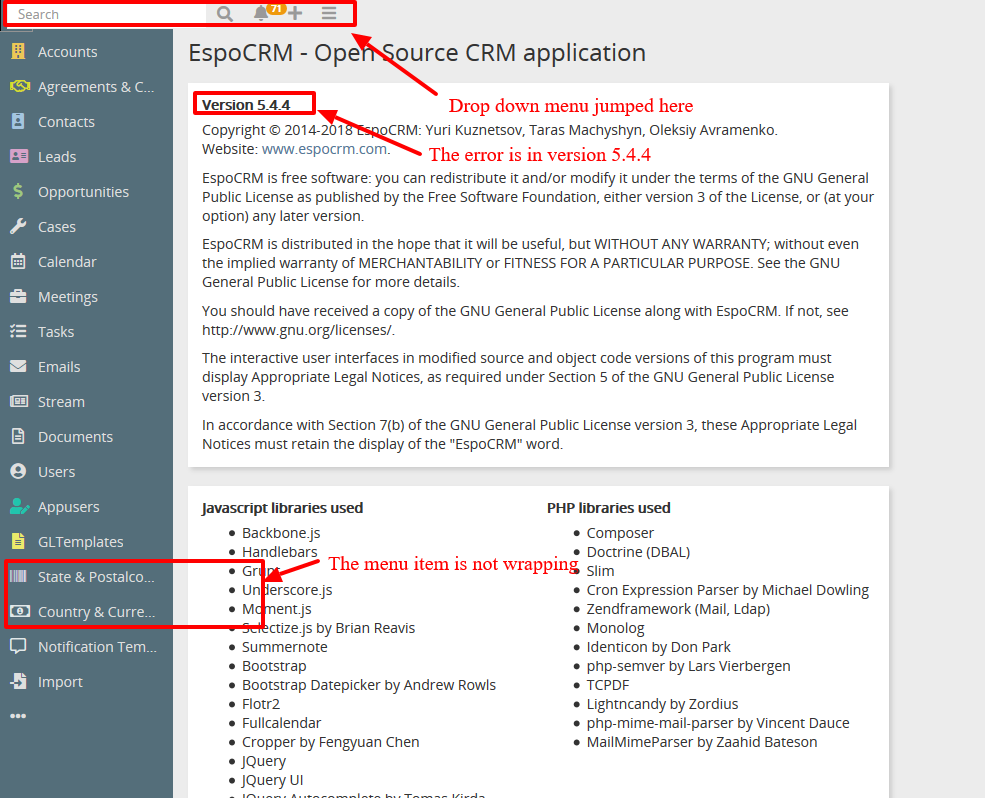Open the Import menu label
Viewport: 985px width, 798px height.
pos(60,682)
